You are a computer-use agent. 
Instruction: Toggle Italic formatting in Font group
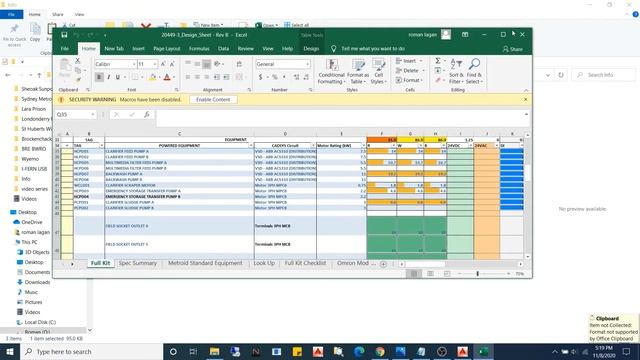pos(109,77)
